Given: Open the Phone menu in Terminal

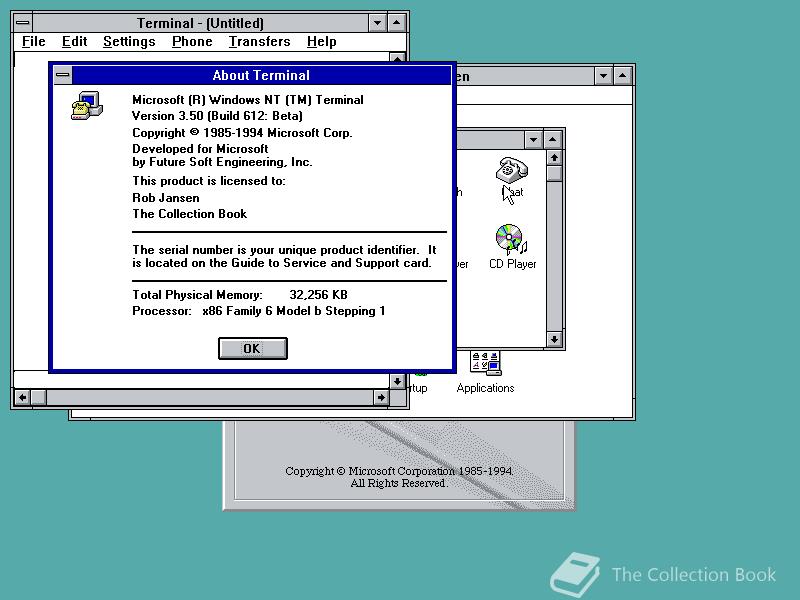Looking at the screenshot, I should coord(192,41).
